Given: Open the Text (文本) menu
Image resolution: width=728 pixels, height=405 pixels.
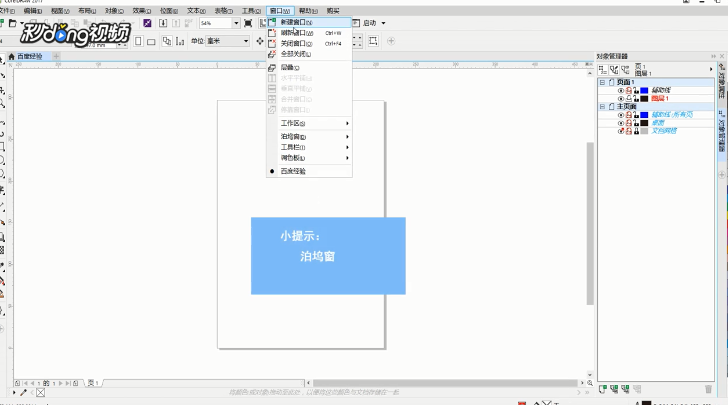Looking at the screenshot, I should [x=196, y=11].
